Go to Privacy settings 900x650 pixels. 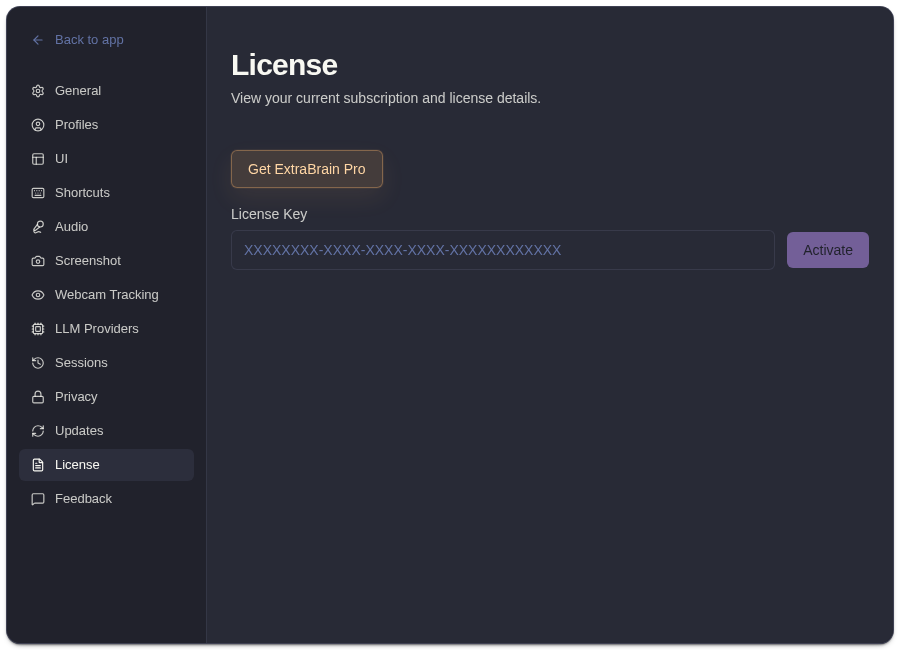pyautogui.click(x=106, y=397)
